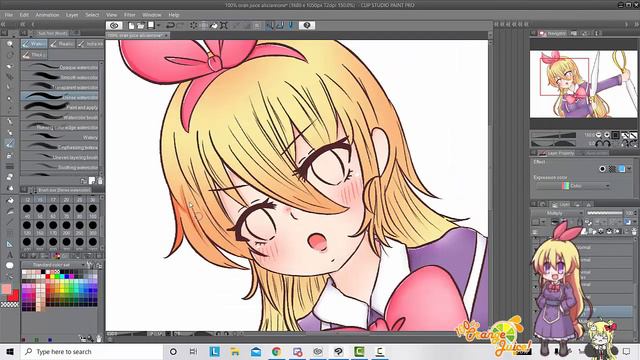Screen dimensions: 640x360
Task: Switch to the Layer Property tab
Action: [x=557, y=153]
